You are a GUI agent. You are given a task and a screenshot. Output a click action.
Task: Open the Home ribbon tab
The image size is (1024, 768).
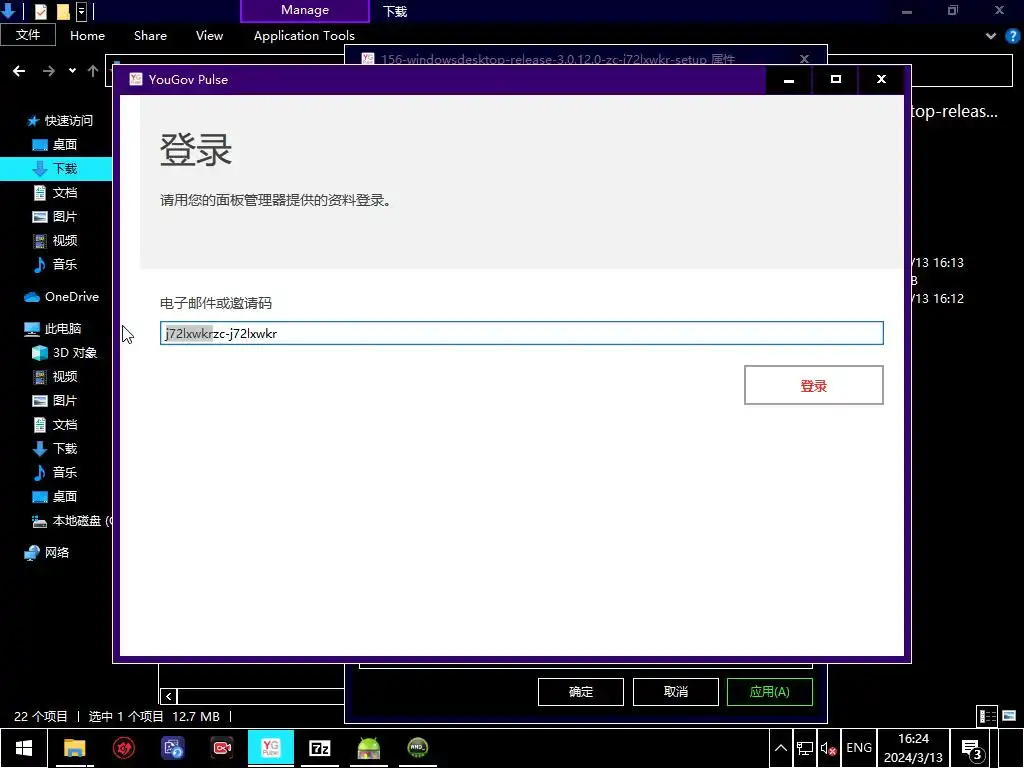pos(88,36)
